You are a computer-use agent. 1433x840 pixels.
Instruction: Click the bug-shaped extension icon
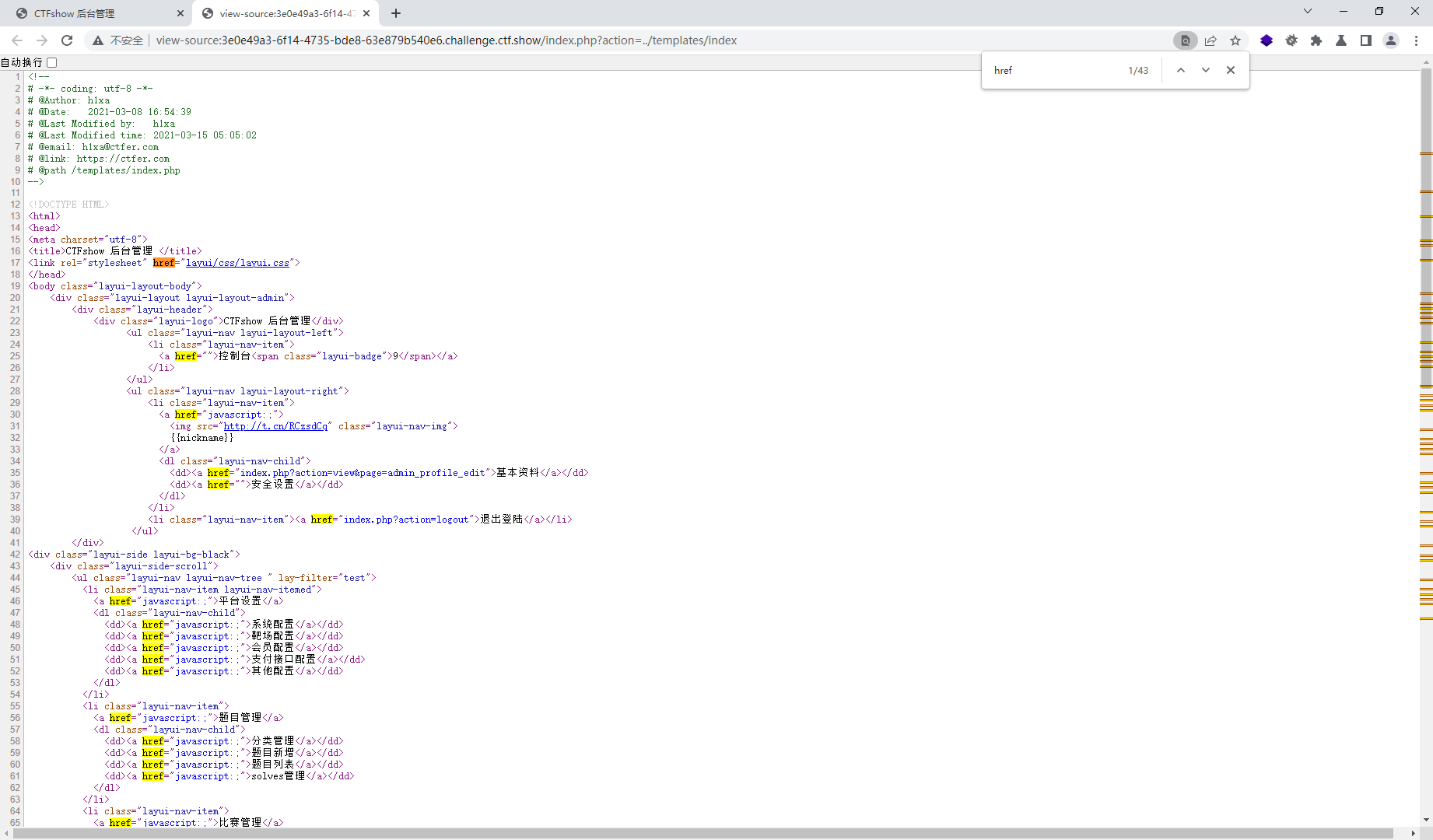(x=1292, y=40)
